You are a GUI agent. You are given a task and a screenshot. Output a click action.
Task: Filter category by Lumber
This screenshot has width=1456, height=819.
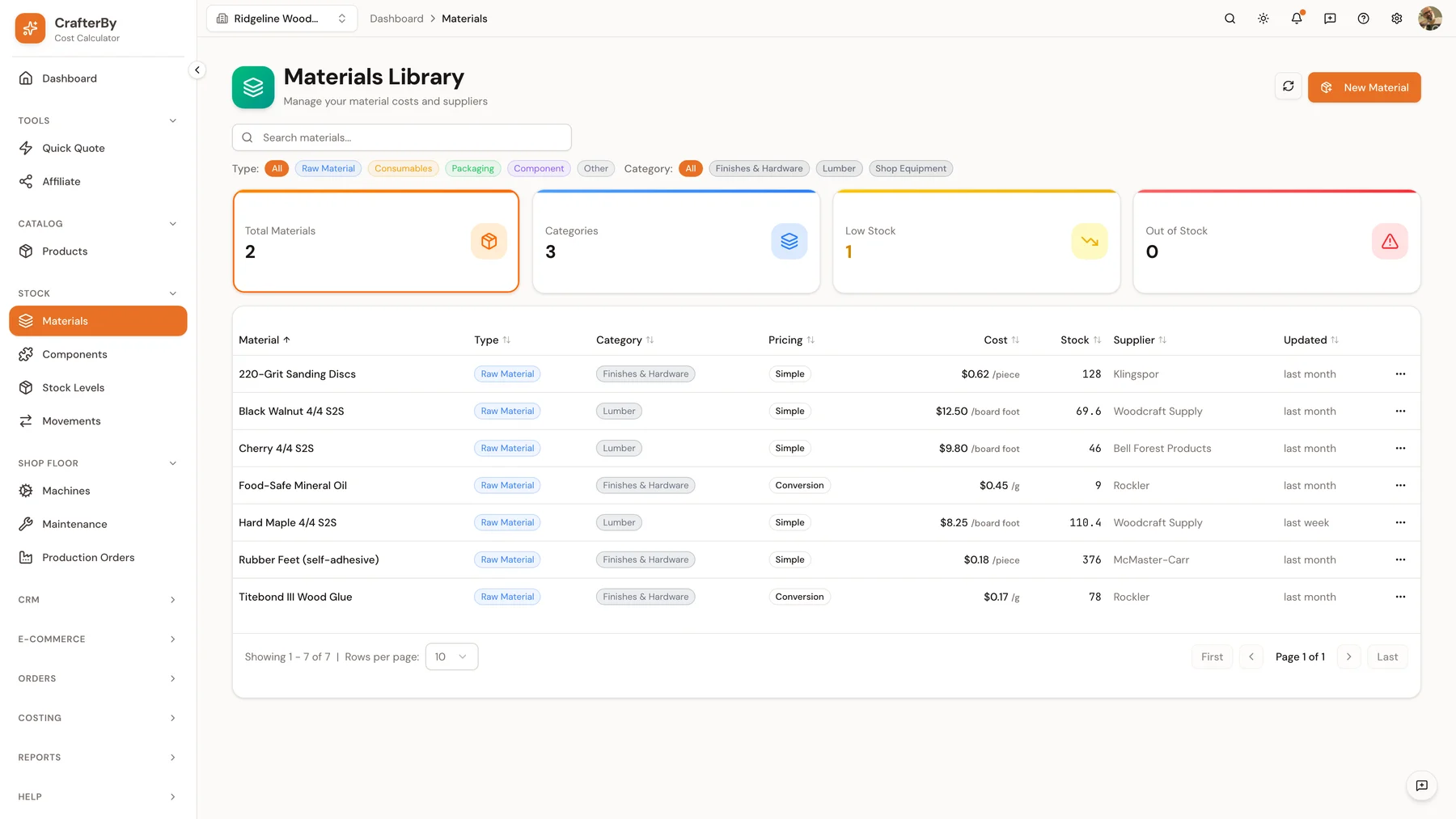839,169
